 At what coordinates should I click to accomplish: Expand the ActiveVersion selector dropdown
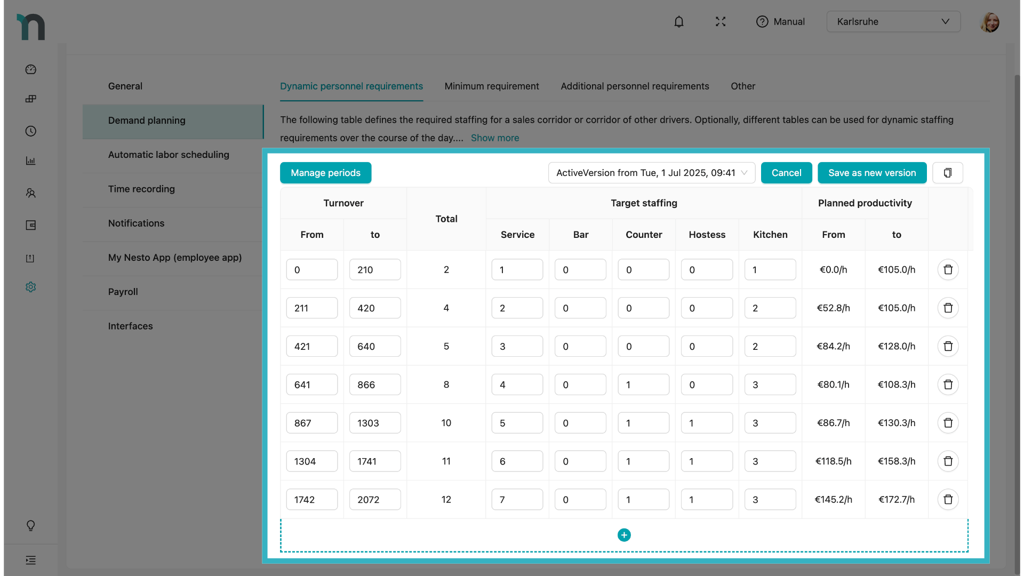(652, 173)
